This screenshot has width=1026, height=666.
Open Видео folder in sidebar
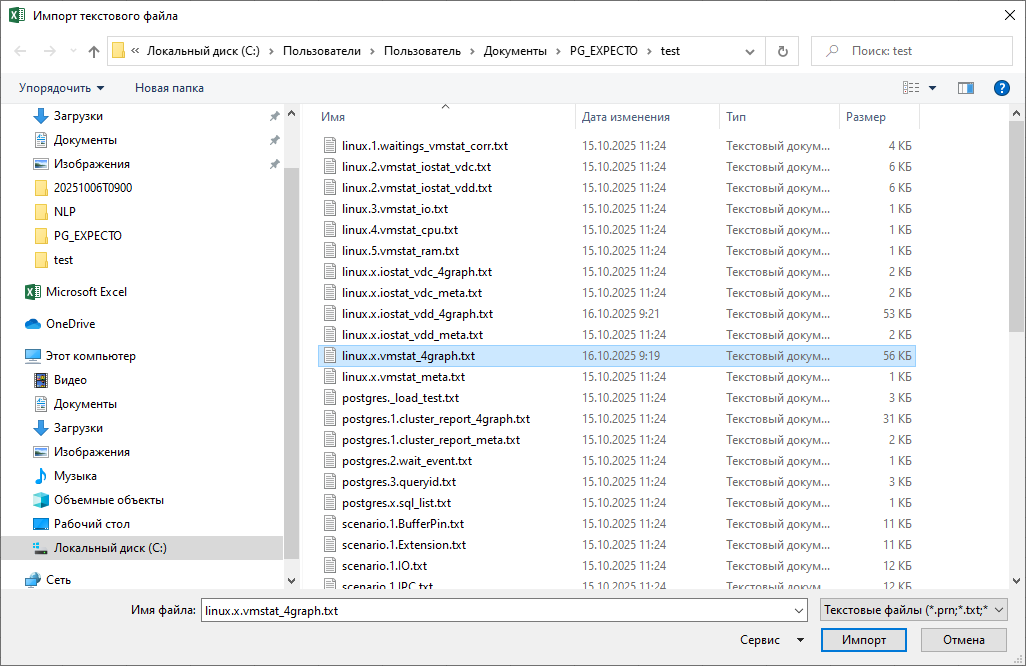pos(70,380)
